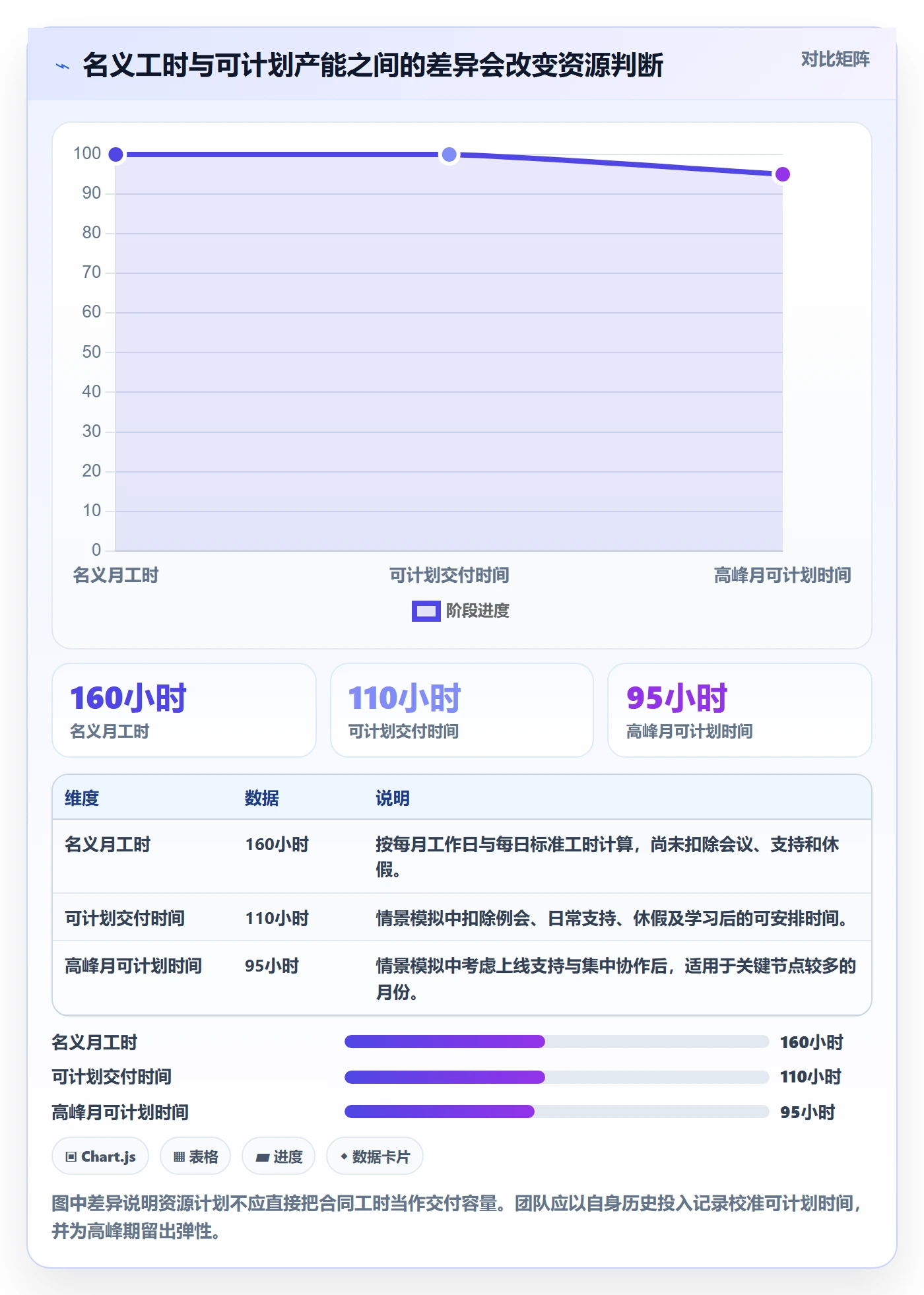Click the Chart.js tag chip
Viewport: 924px width, 1295px height.
(100, 1156)
